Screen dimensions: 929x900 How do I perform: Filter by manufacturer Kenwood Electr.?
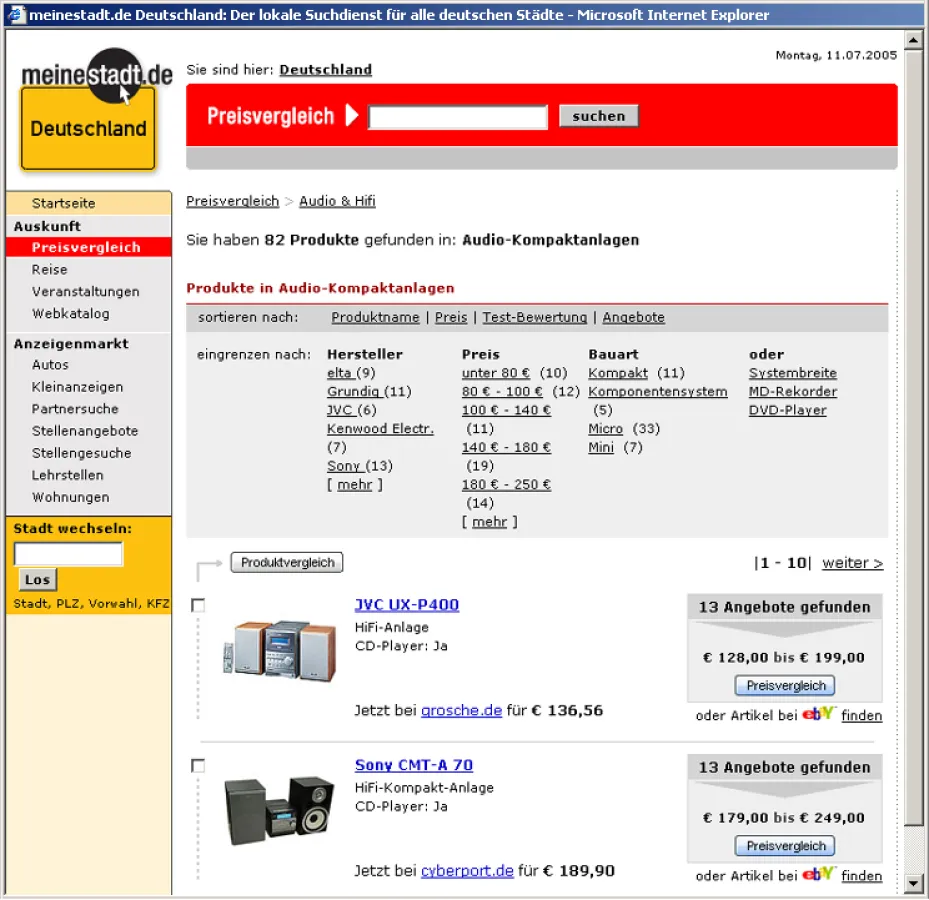[x=380, y=429]
